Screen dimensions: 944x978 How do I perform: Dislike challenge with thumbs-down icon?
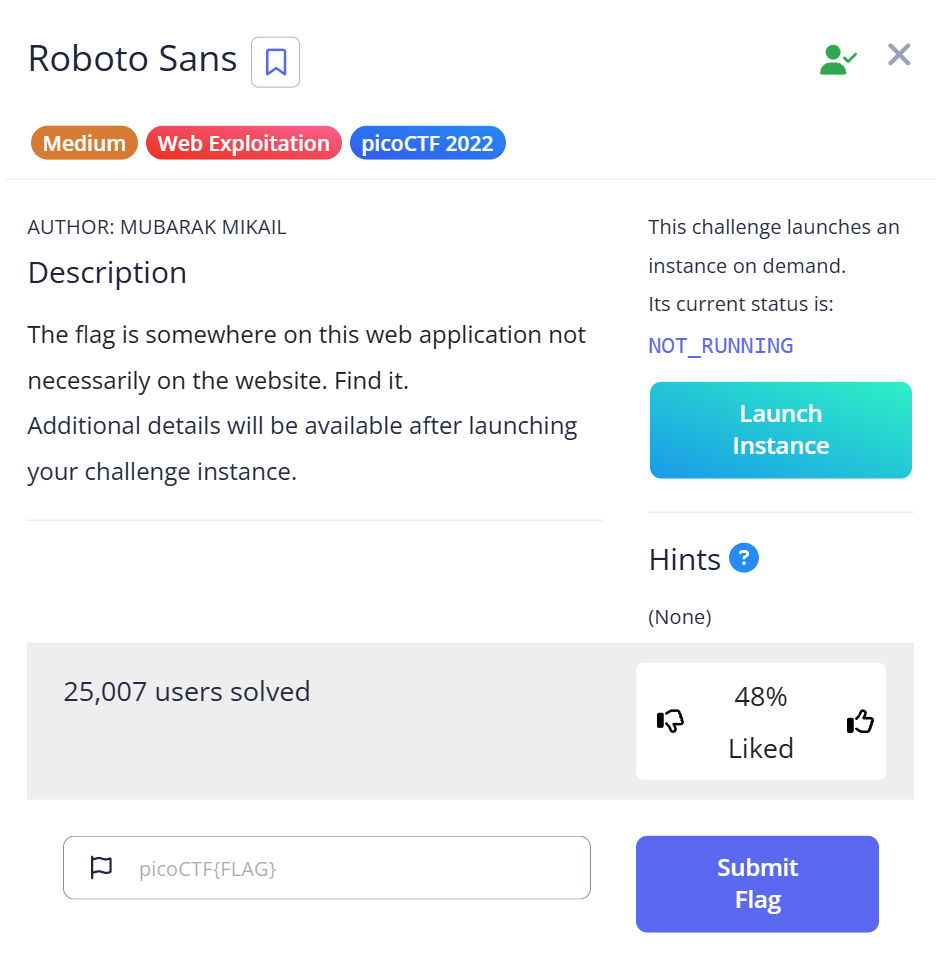pyautogui.click(x=670, y=721)
